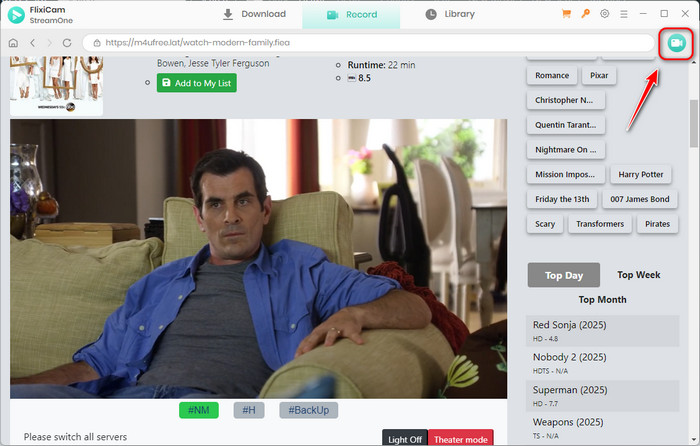The height and width of the screenshot is (446, 700).
Task: Open the settings gear icon
Action: click(x=604, y=14)
